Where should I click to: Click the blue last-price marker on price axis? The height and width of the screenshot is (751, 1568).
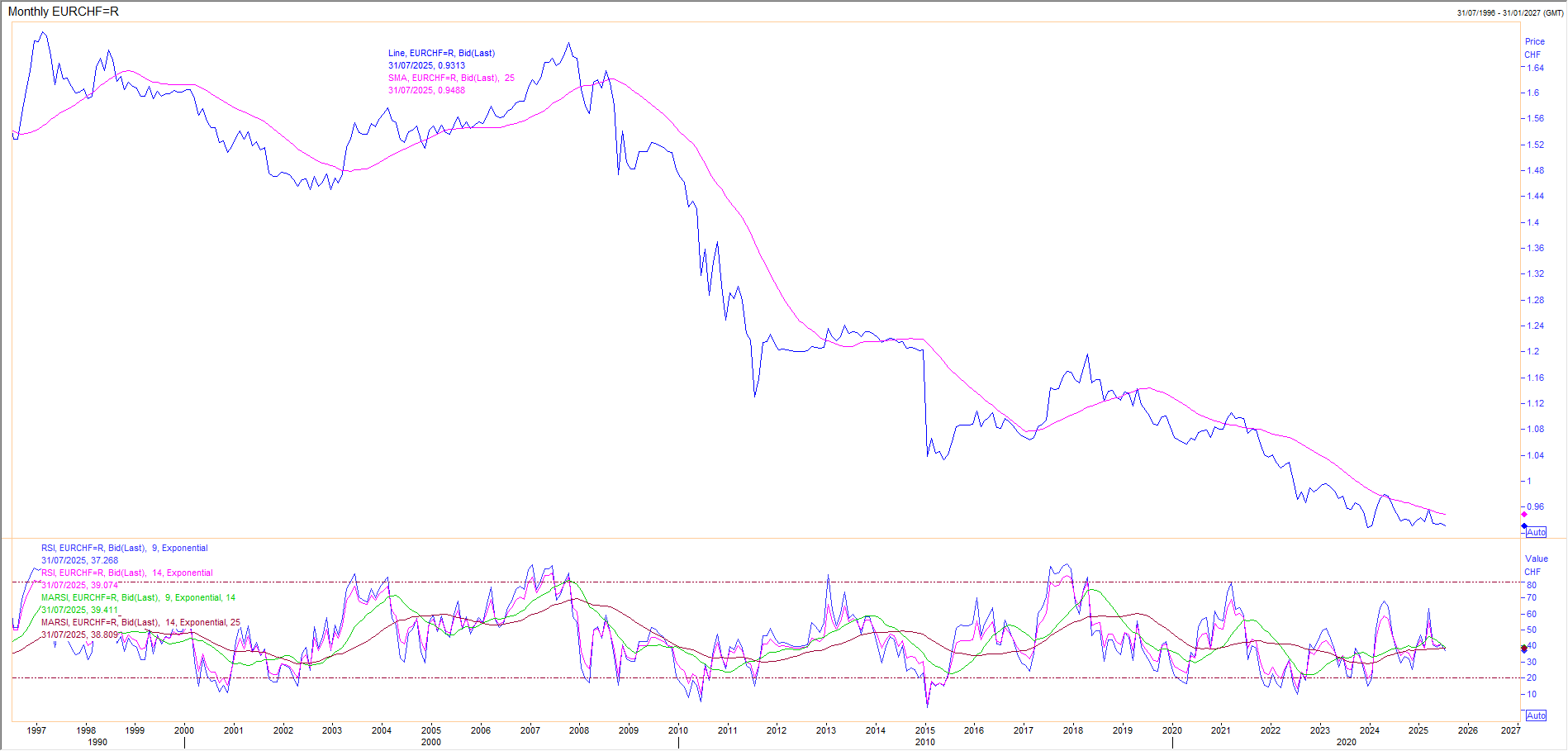(x=1524, y=525)
